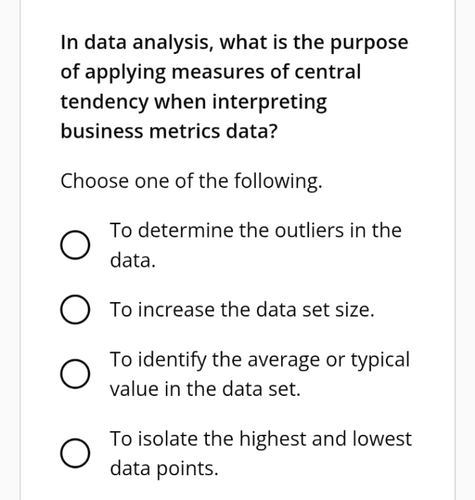
Task: Click the "data." line under the first option
Action: click(x=133, y=260)
